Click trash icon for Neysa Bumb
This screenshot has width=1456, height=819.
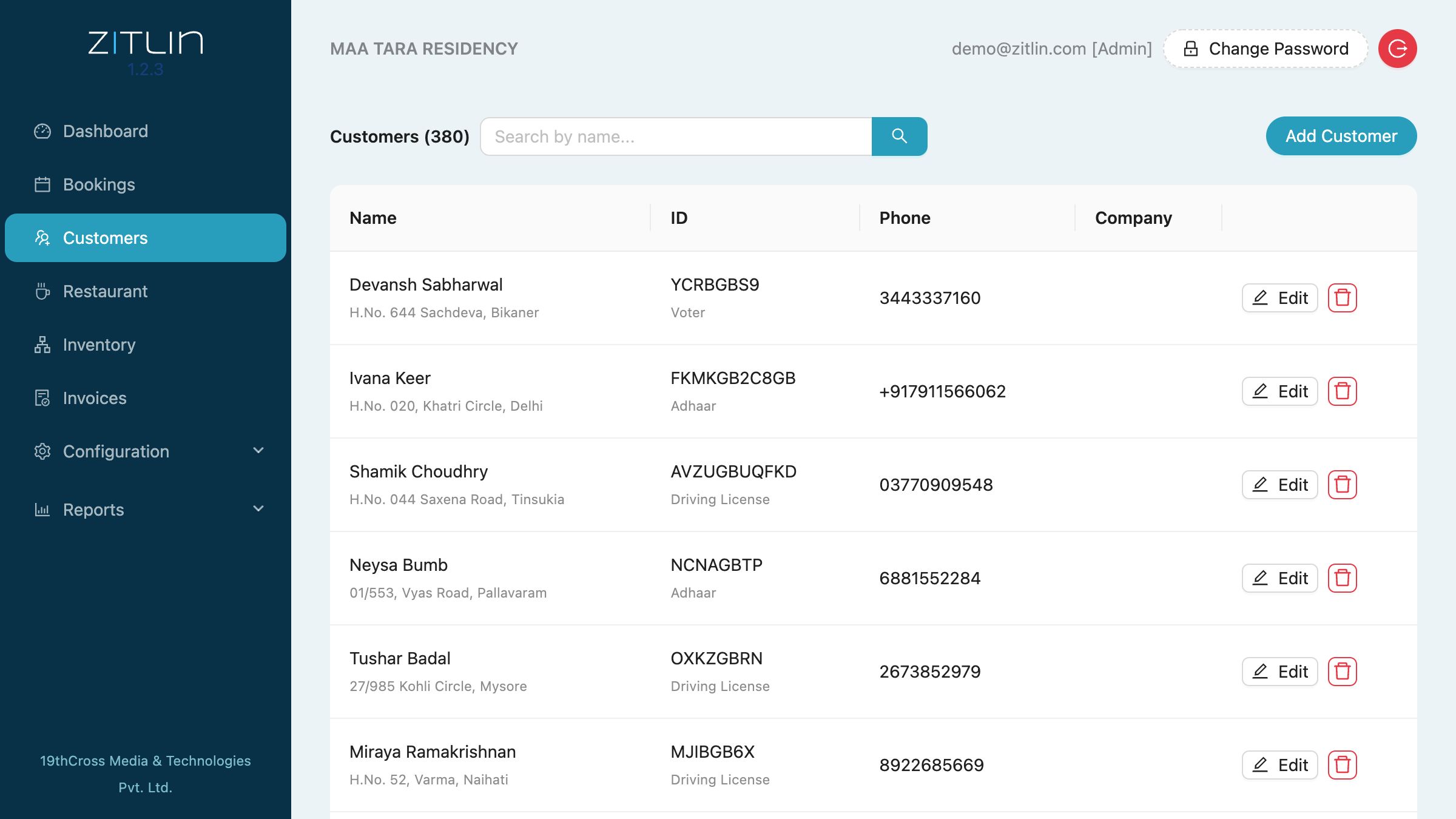(1342, 578)
